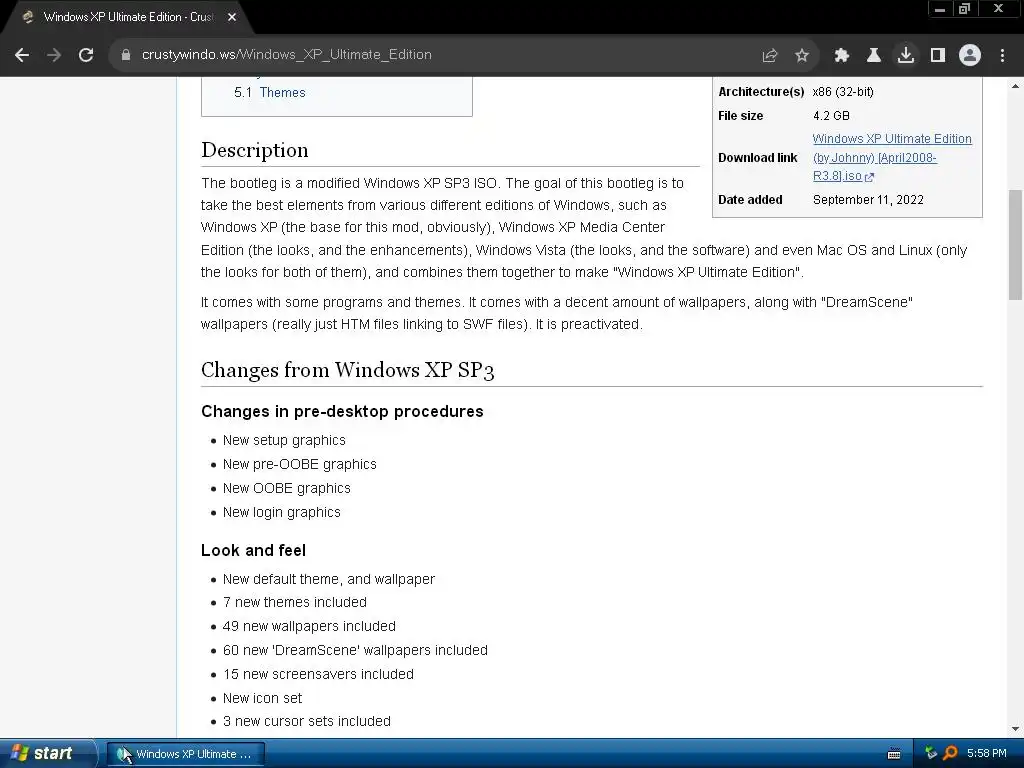Screen dimensions: 1024x768
Task: Click the New login graphics list item
Action: [x=281, y=513]
